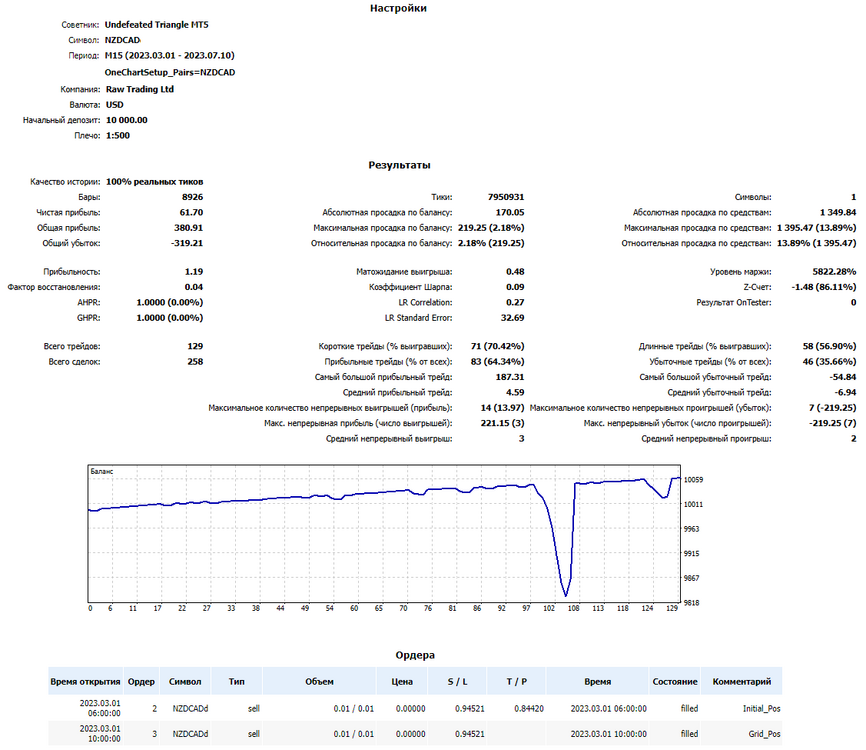
Task: Click the T / P column header
Action: [x=516, y=682]
